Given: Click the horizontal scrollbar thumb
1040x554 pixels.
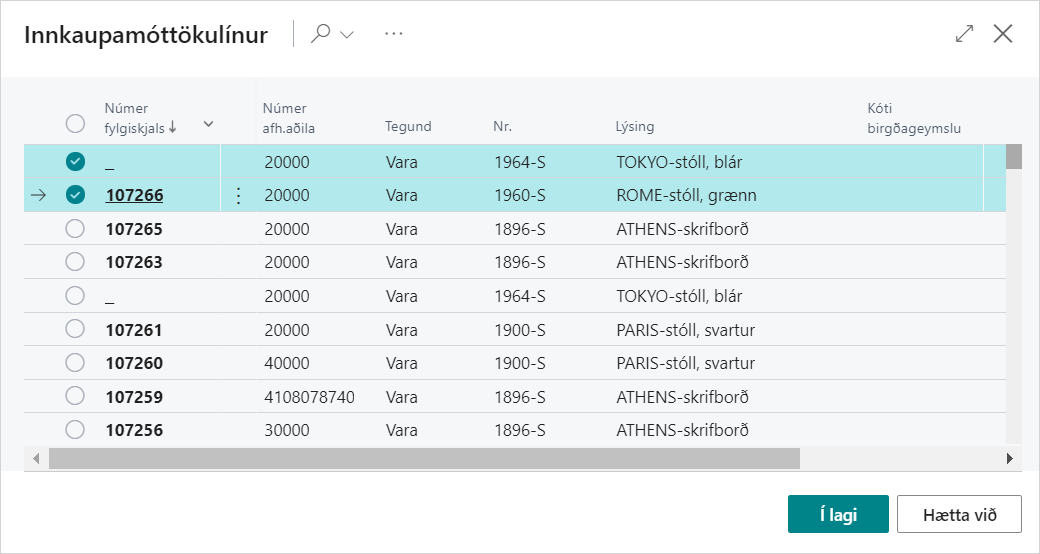Looking at the screenshot, I should coord(423,458).
